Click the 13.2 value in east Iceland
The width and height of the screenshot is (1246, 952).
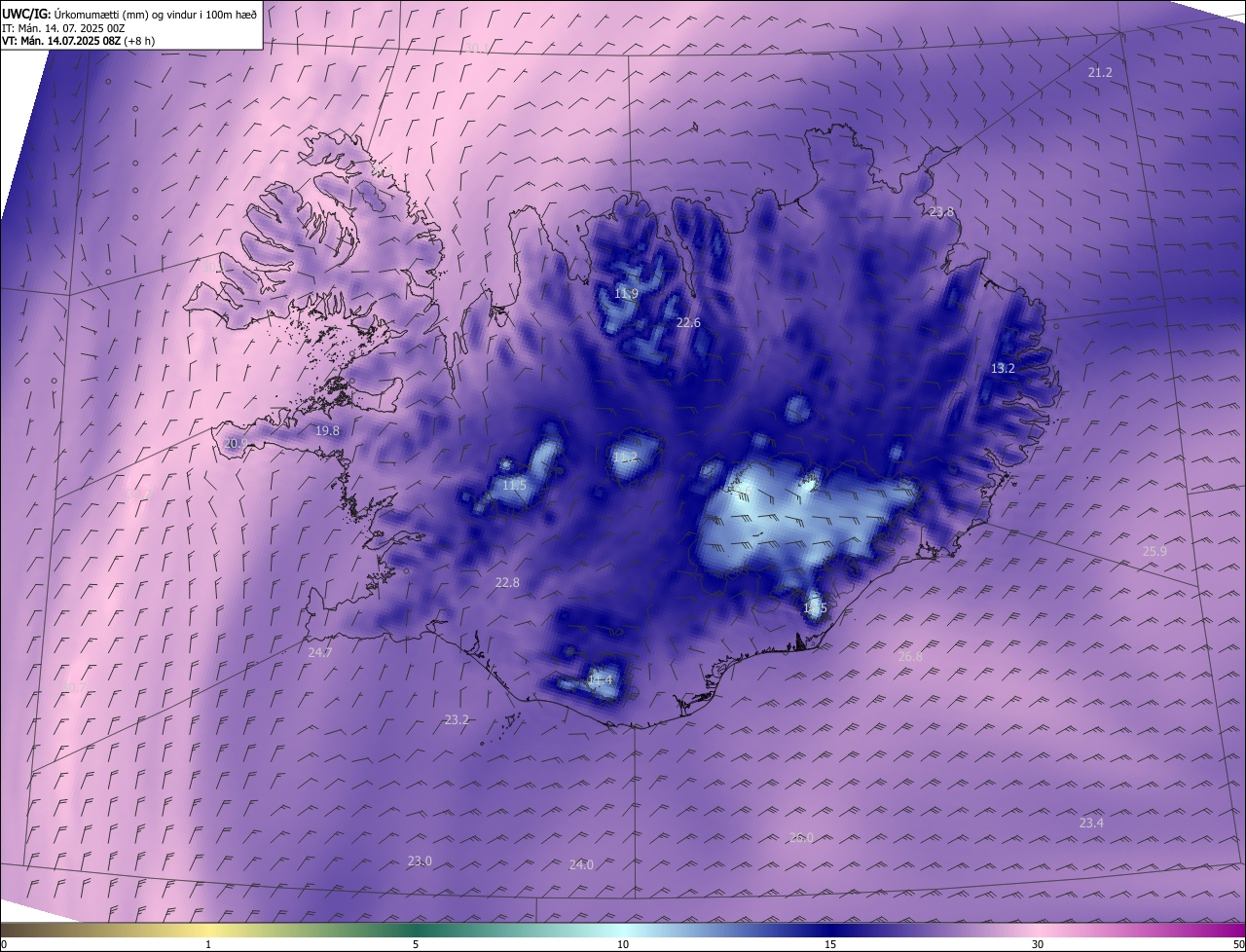pyautogui.click(x=1003, y=368)
